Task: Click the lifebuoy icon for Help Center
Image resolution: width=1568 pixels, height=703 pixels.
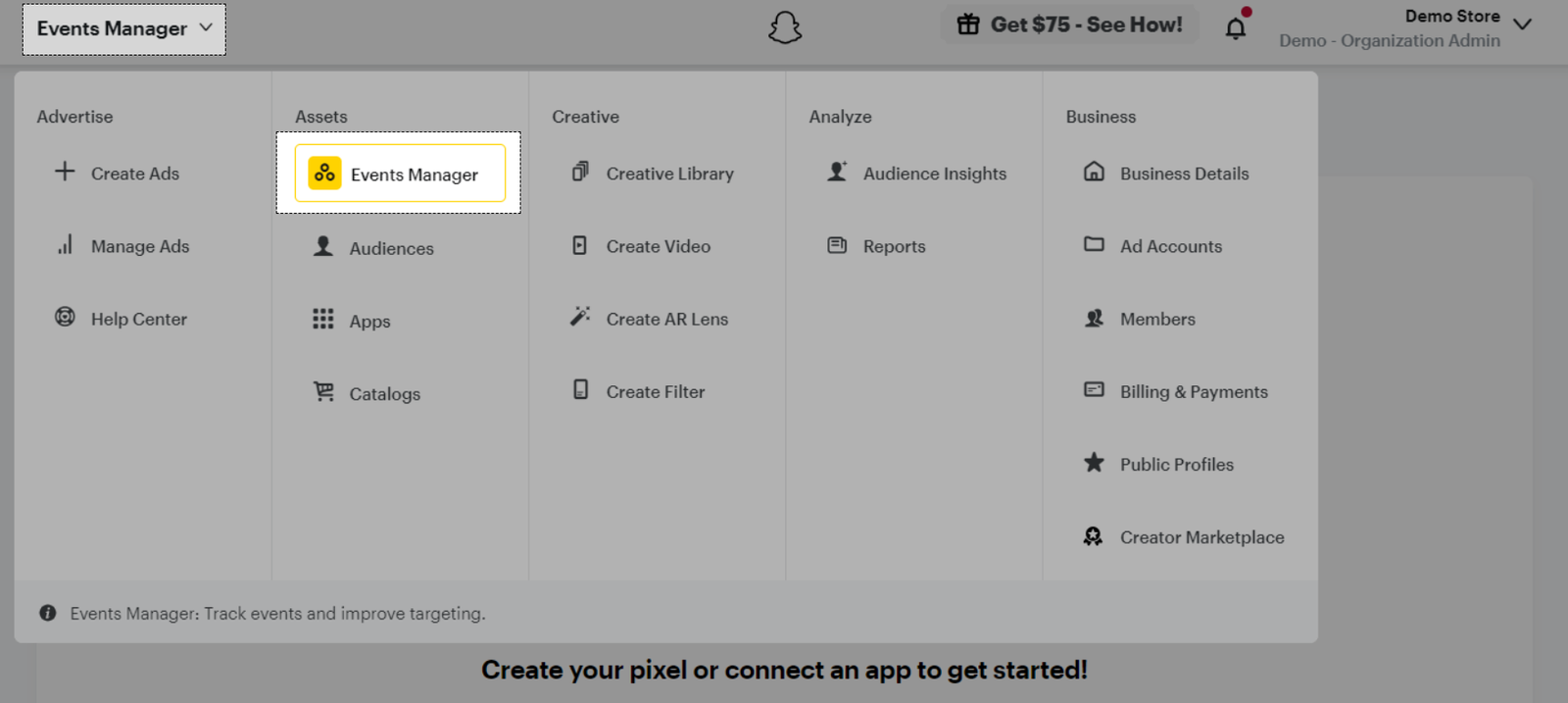Action: [65, 317]
